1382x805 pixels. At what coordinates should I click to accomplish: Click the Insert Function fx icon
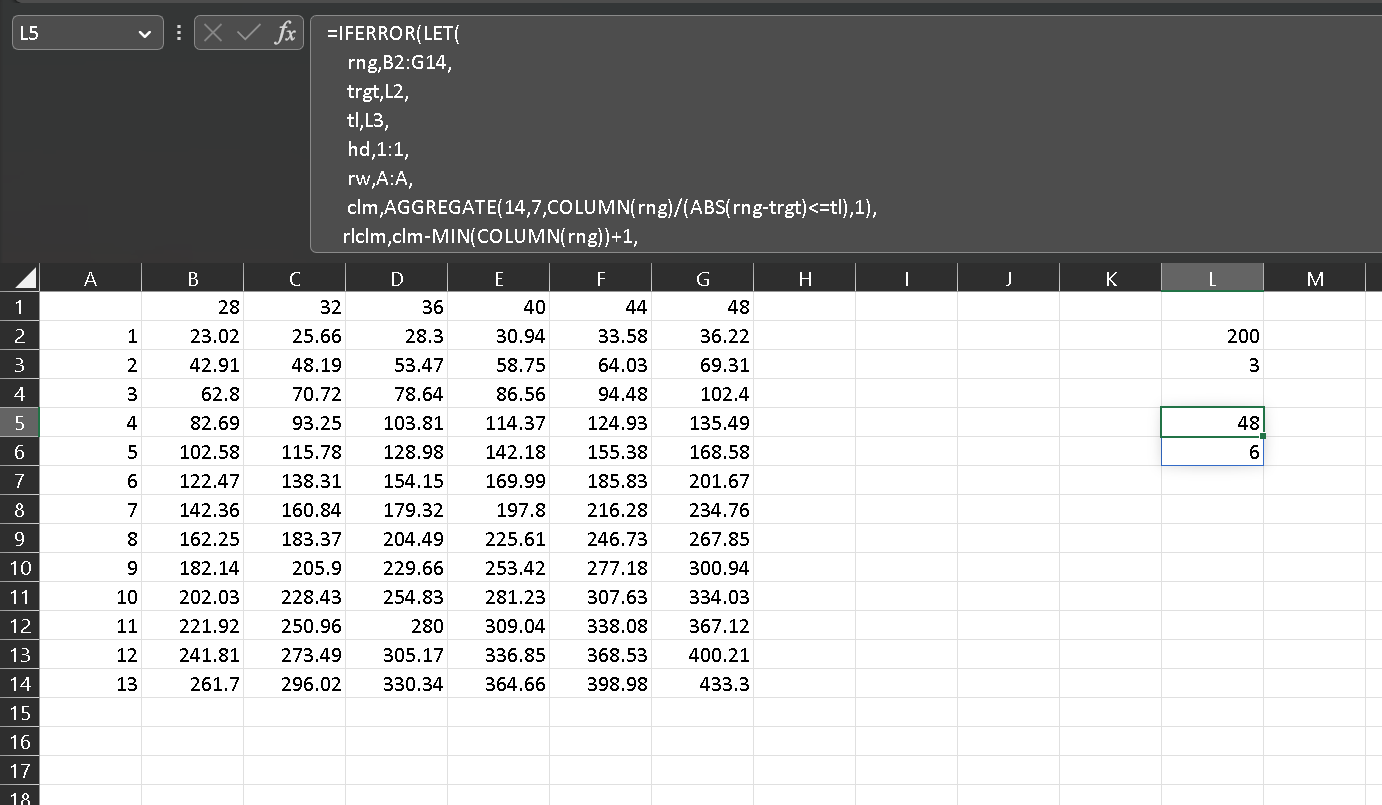point(285,31)
